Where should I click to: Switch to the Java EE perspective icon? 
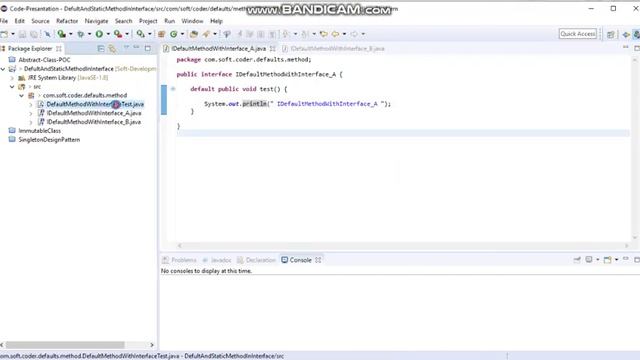pyautogui.click(x=626, y=34)
